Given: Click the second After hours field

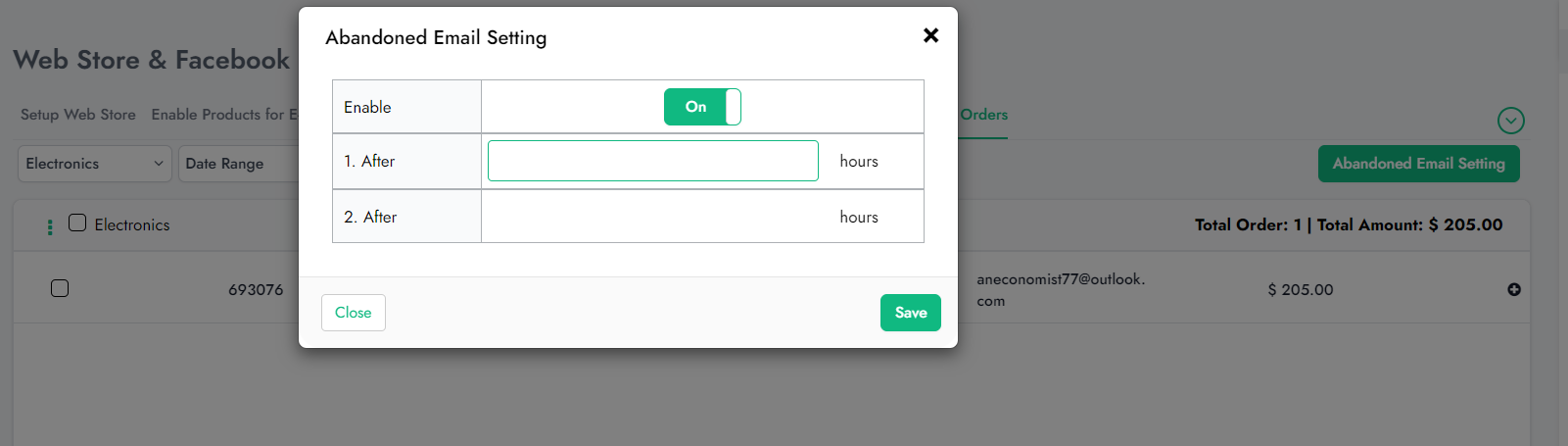Looking at the screenshot, I should pyautogui.click(x=652, y=217).
